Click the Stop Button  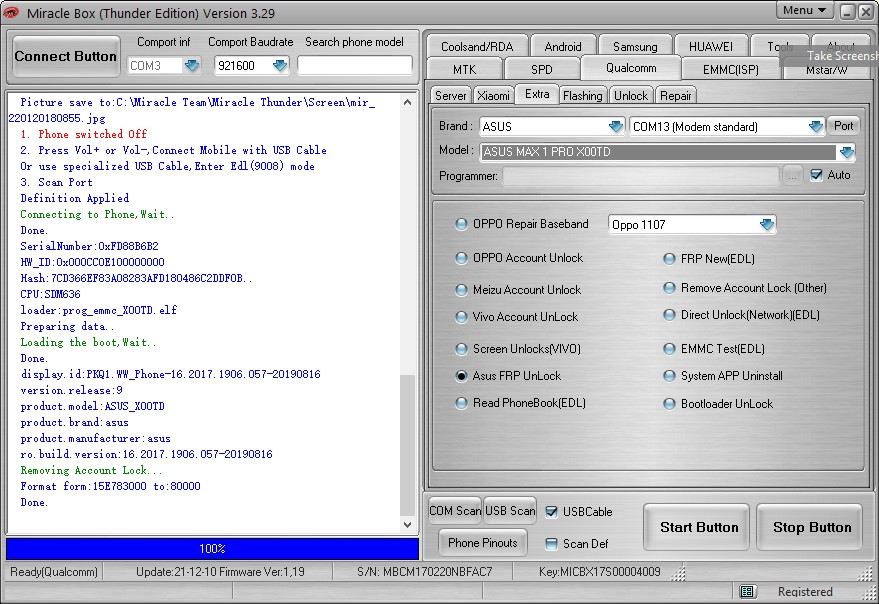pos(811,527)
